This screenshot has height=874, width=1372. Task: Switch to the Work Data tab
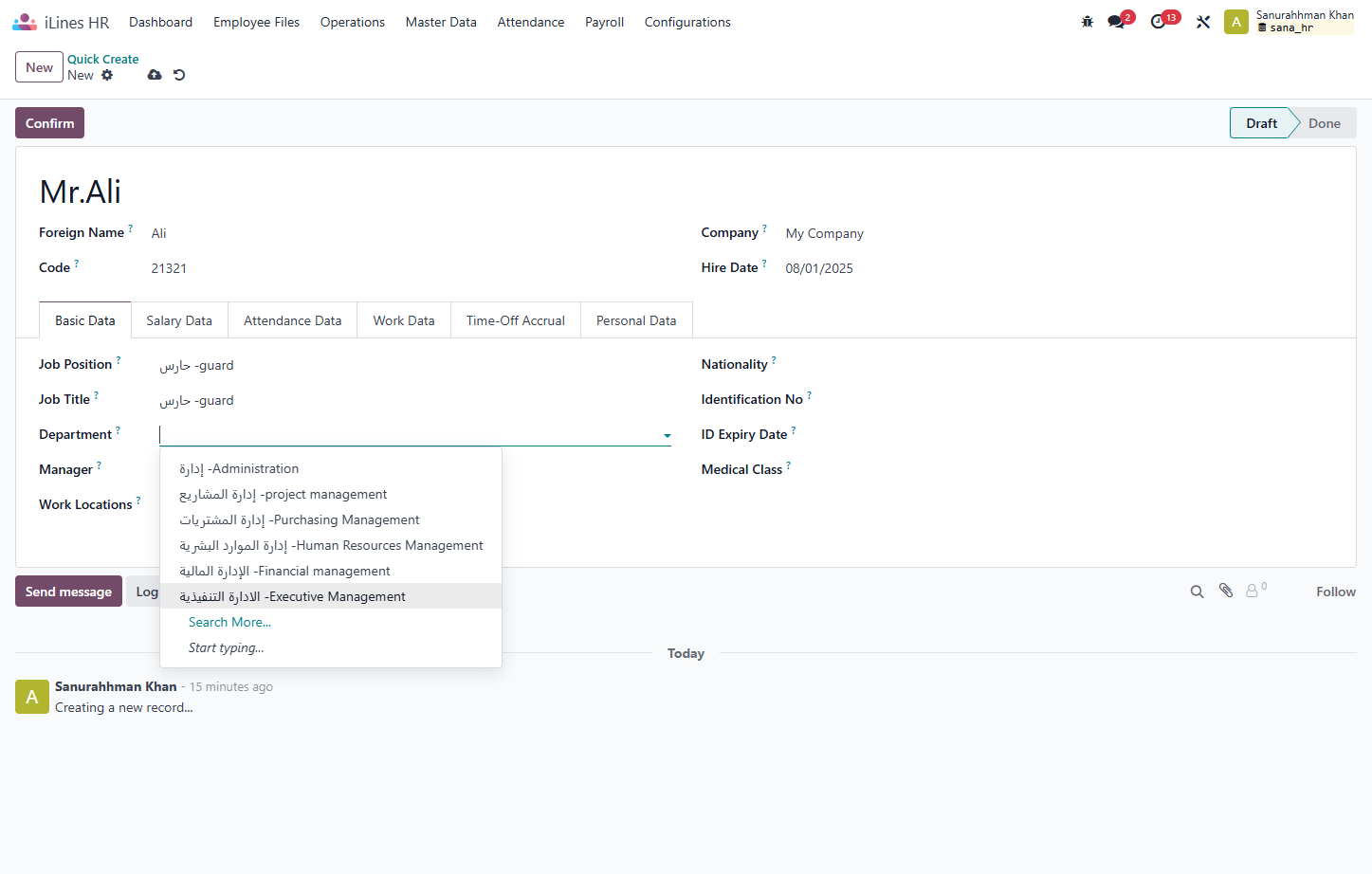[x=404, y=320]
